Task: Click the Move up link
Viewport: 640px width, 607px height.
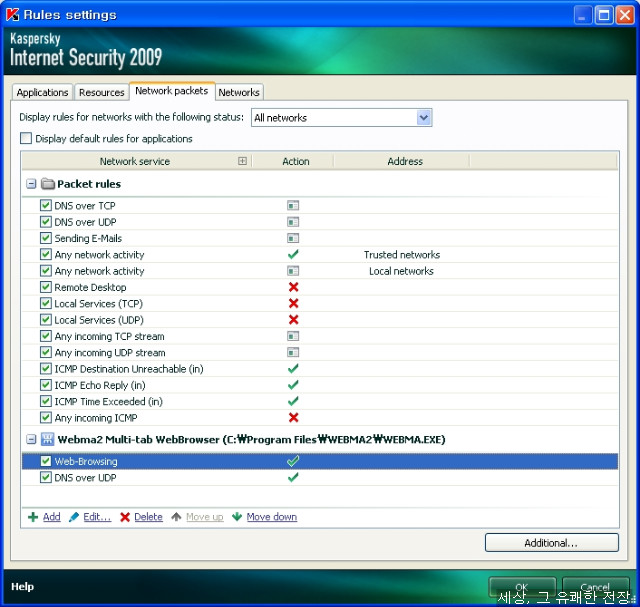Action: pos(205,517)
